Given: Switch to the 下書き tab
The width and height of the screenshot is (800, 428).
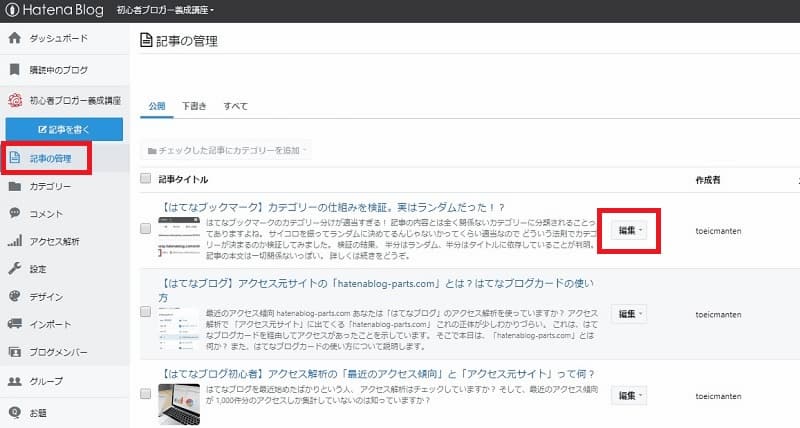Looking at the screenshot, I should 194,106.
